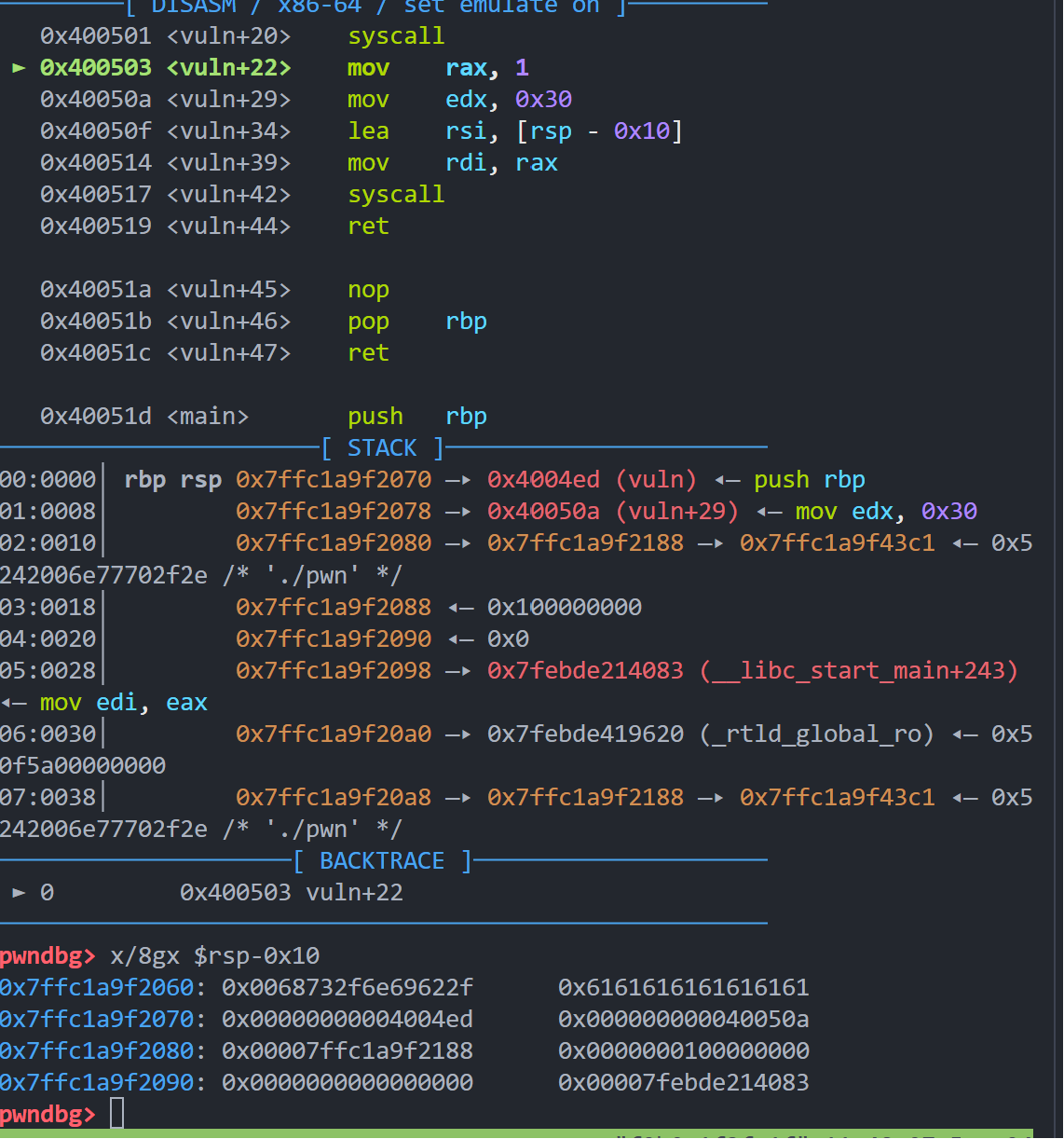Screen dimensions: 1064x1139
Task: Click the green ► marker in BACKTRACE
Action: pyautogui.click(x=19, y=892)
